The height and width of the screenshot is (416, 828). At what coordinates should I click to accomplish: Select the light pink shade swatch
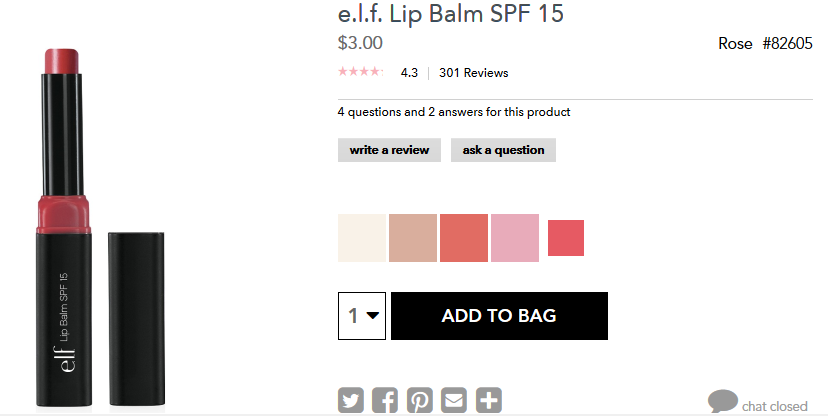tap(515, 238)
